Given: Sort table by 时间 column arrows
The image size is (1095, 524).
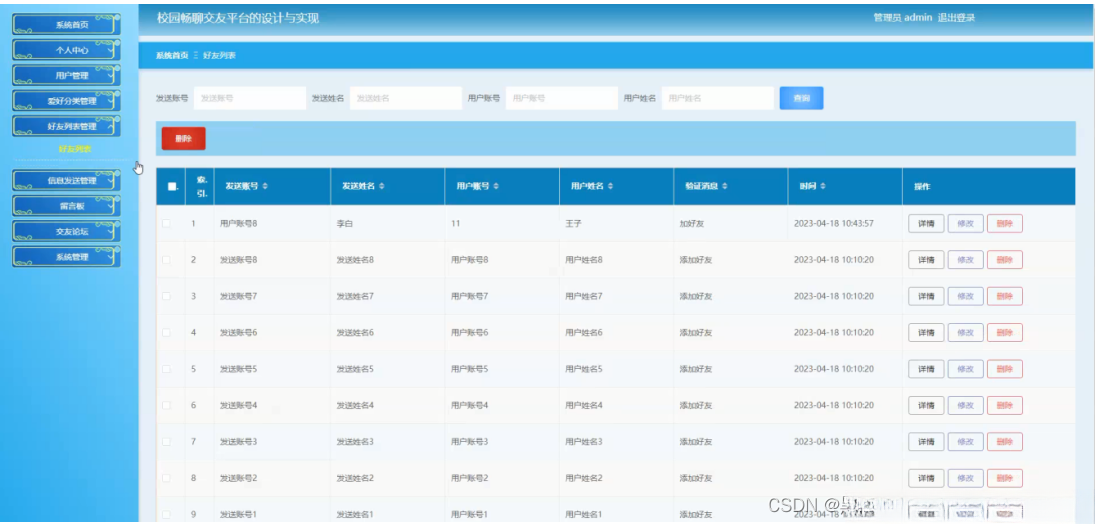Looking at the screenshot, I should pos(823,187).
